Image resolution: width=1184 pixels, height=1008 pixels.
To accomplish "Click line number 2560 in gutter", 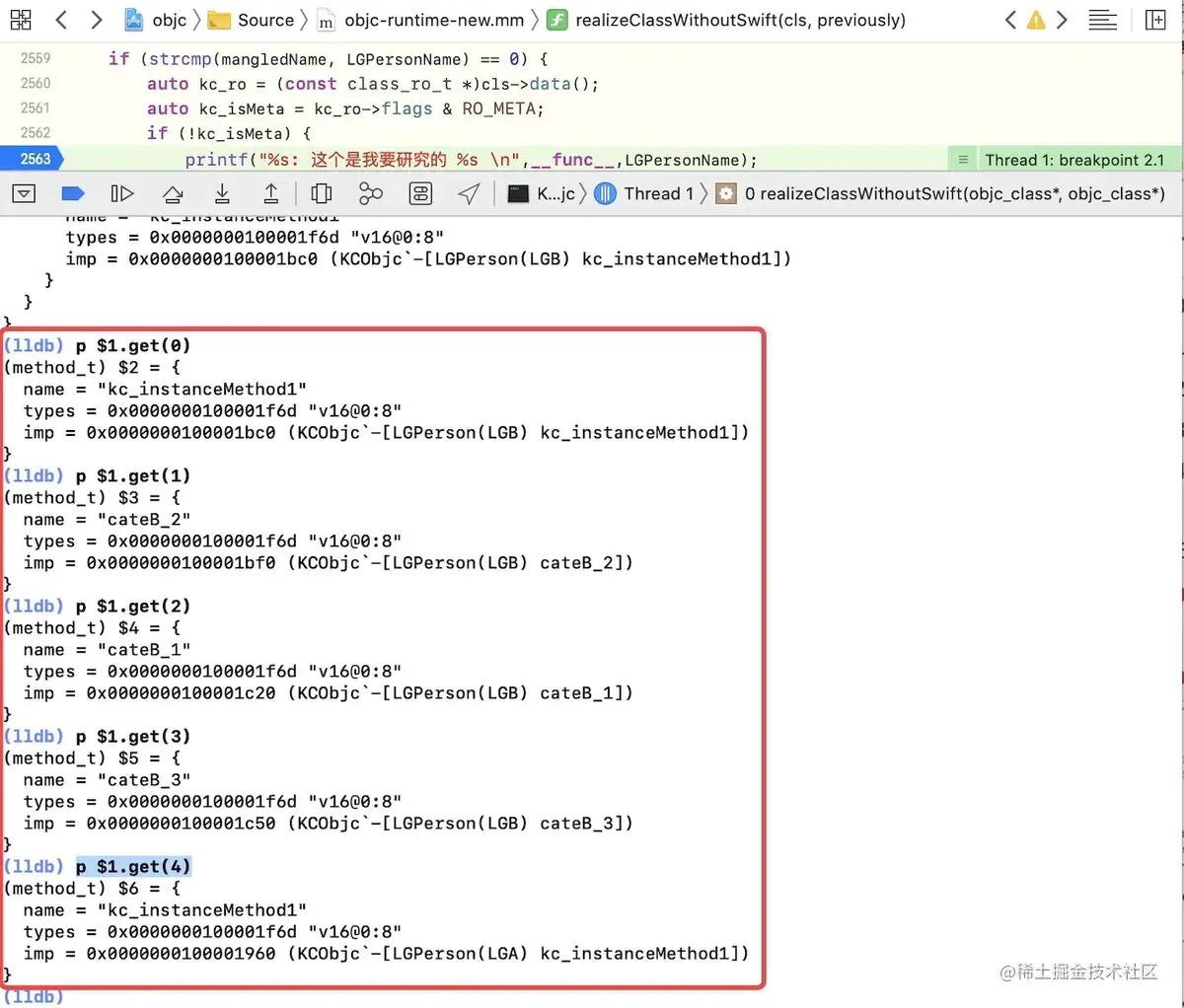I will pos(36,84).
